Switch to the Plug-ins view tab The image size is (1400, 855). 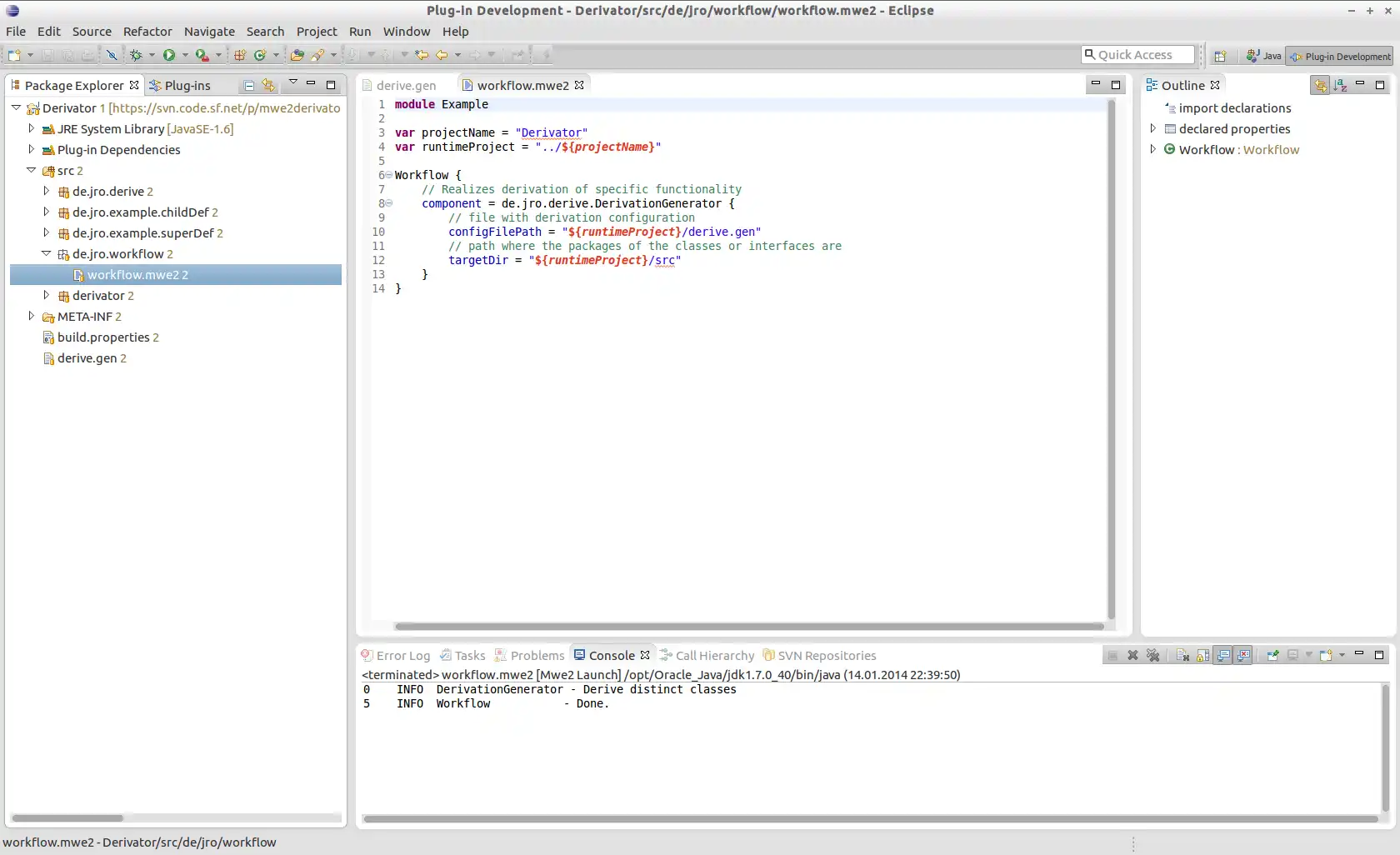pyautogui.click(x=180, y=85)
